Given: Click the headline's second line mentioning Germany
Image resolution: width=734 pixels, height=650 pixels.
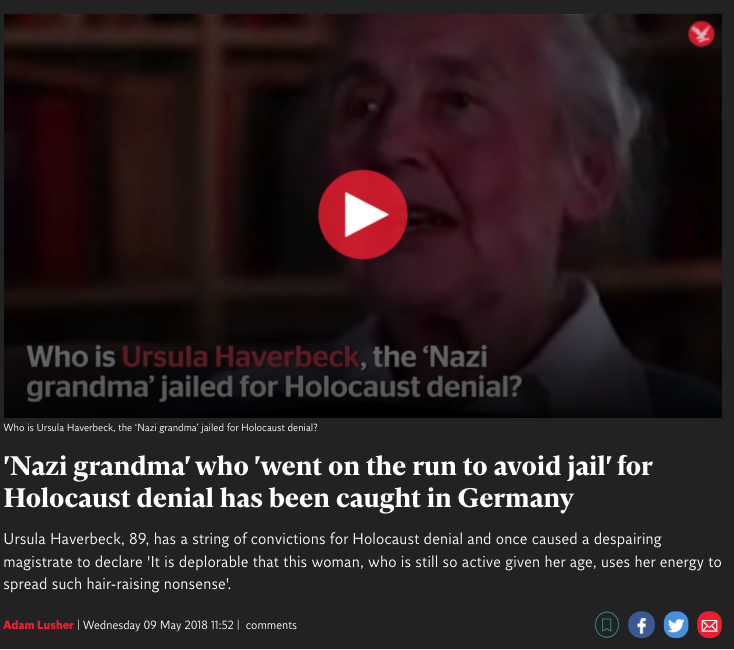Looking at the screenshot, I should pos(288,498).
